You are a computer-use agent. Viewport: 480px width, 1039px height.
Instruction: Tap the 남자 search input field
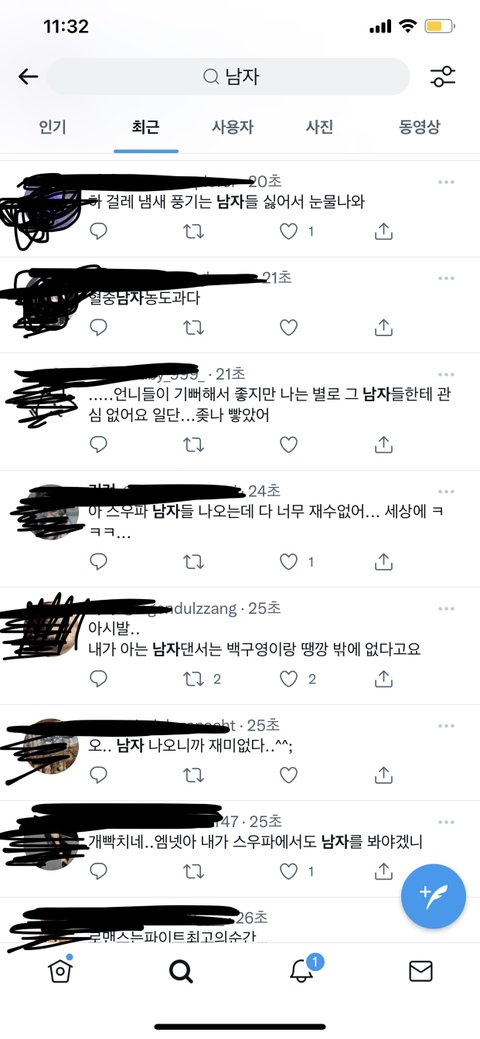point(228,77)
